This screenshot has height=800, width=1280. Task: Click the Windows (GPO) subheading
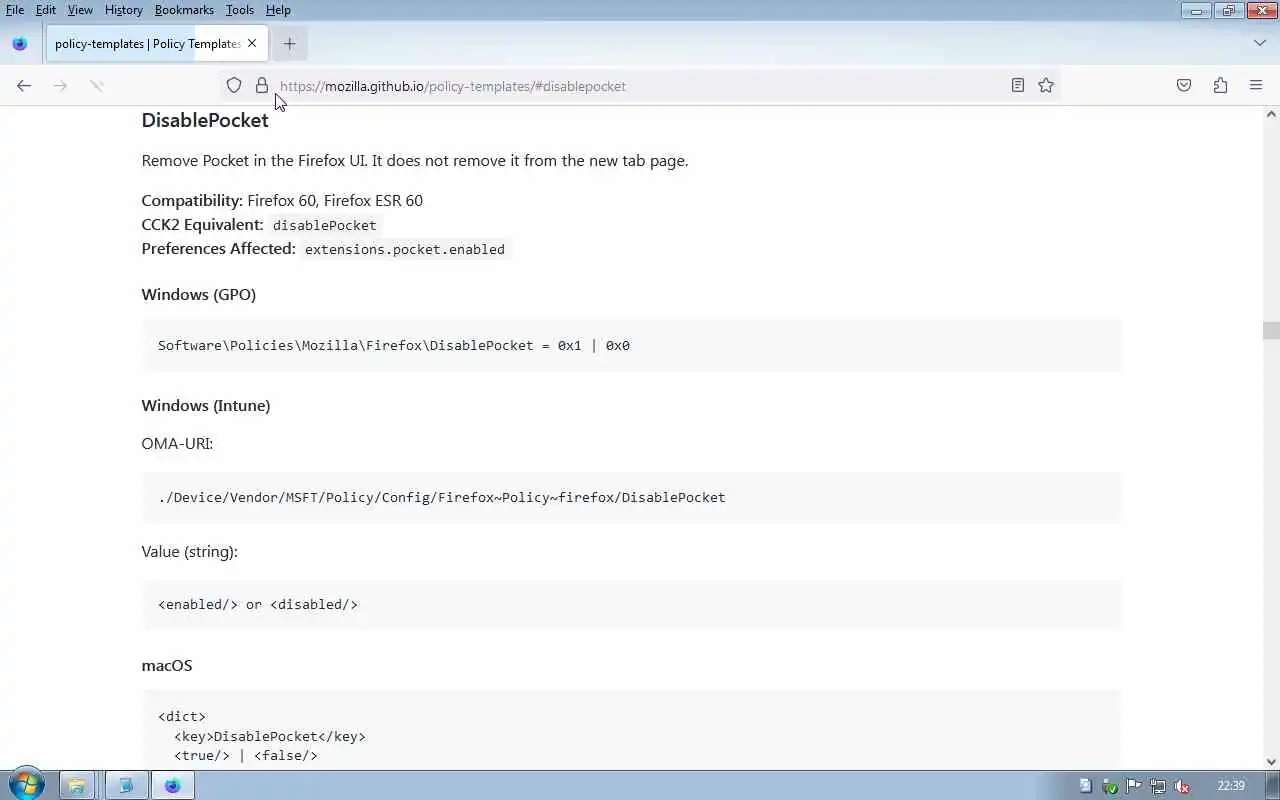pos(199,295)
